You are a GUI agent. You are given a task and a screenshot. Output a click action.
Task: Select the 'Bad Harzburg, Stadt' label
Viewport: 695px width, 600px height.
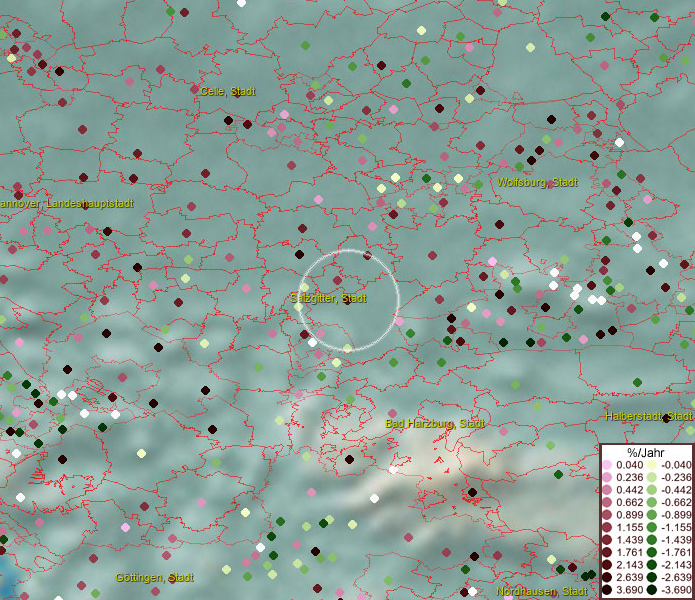coord(435,423)
